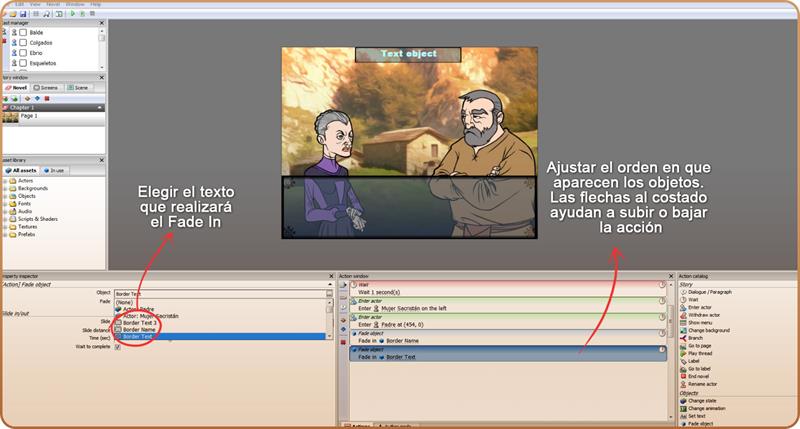Select the Fade in Border Name action row
The image size is (800, 429).
(508, 337)
